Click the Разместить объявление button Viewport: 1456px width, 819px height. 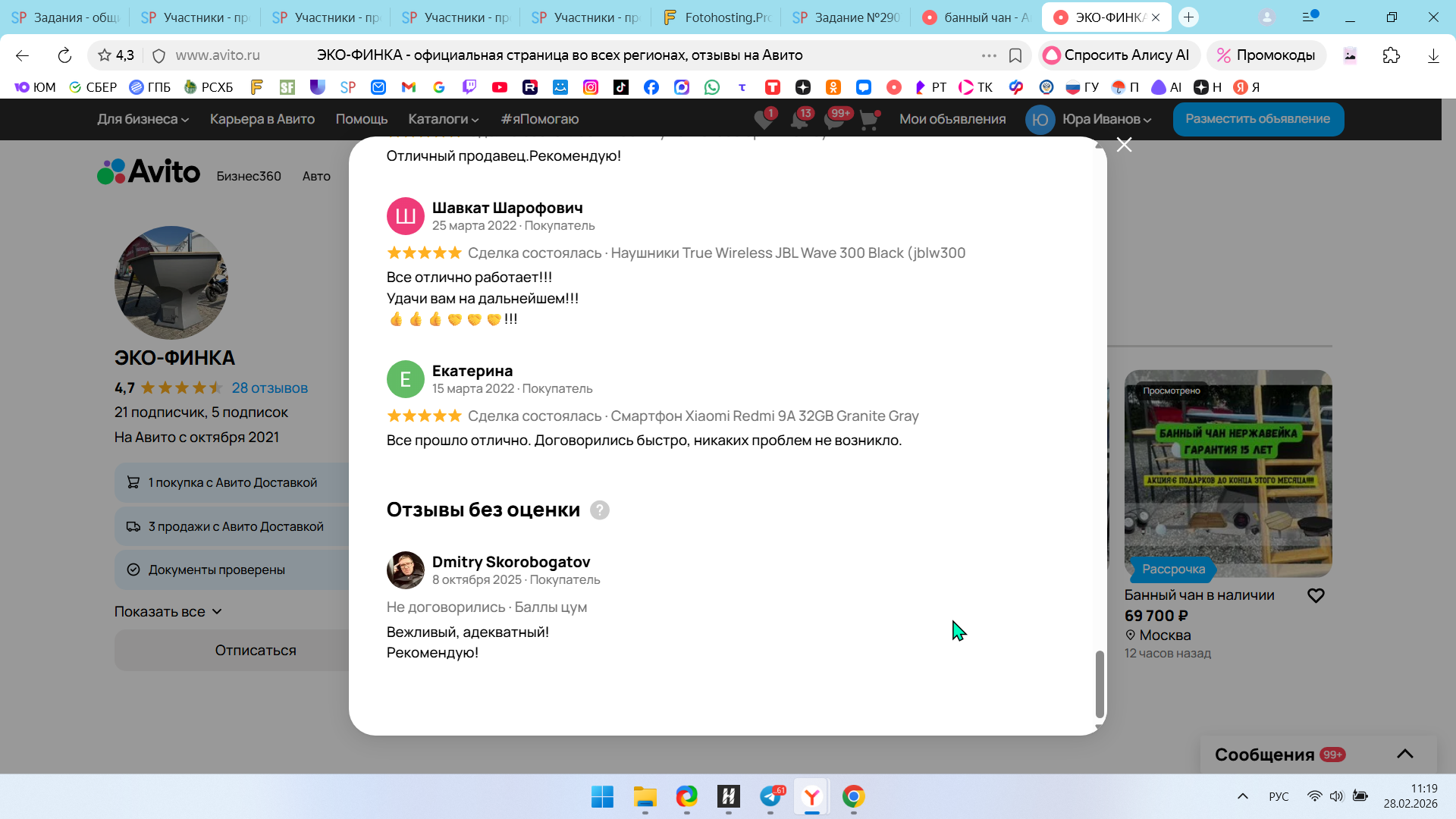tap(1257, 119)
